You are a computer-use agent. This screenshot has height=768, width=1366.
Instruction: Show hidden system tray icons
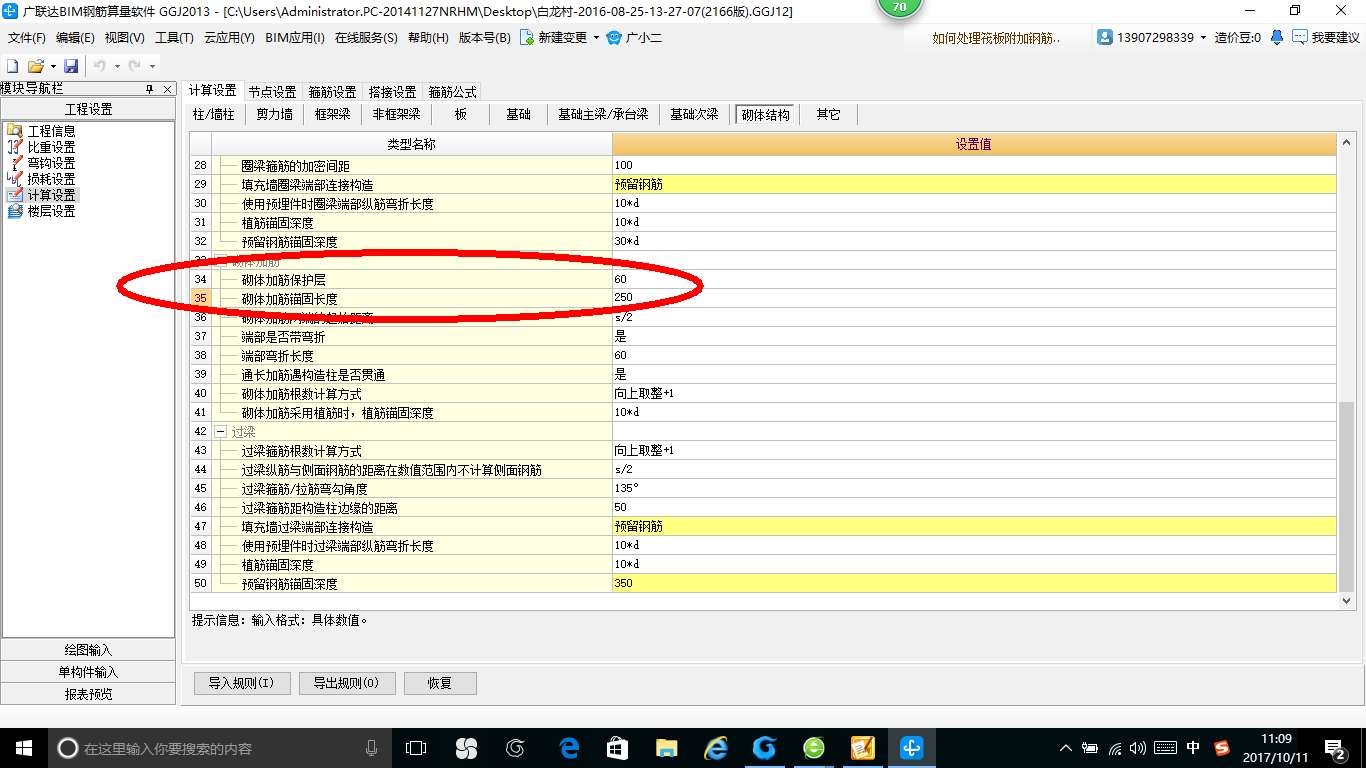pos(1067,747)
